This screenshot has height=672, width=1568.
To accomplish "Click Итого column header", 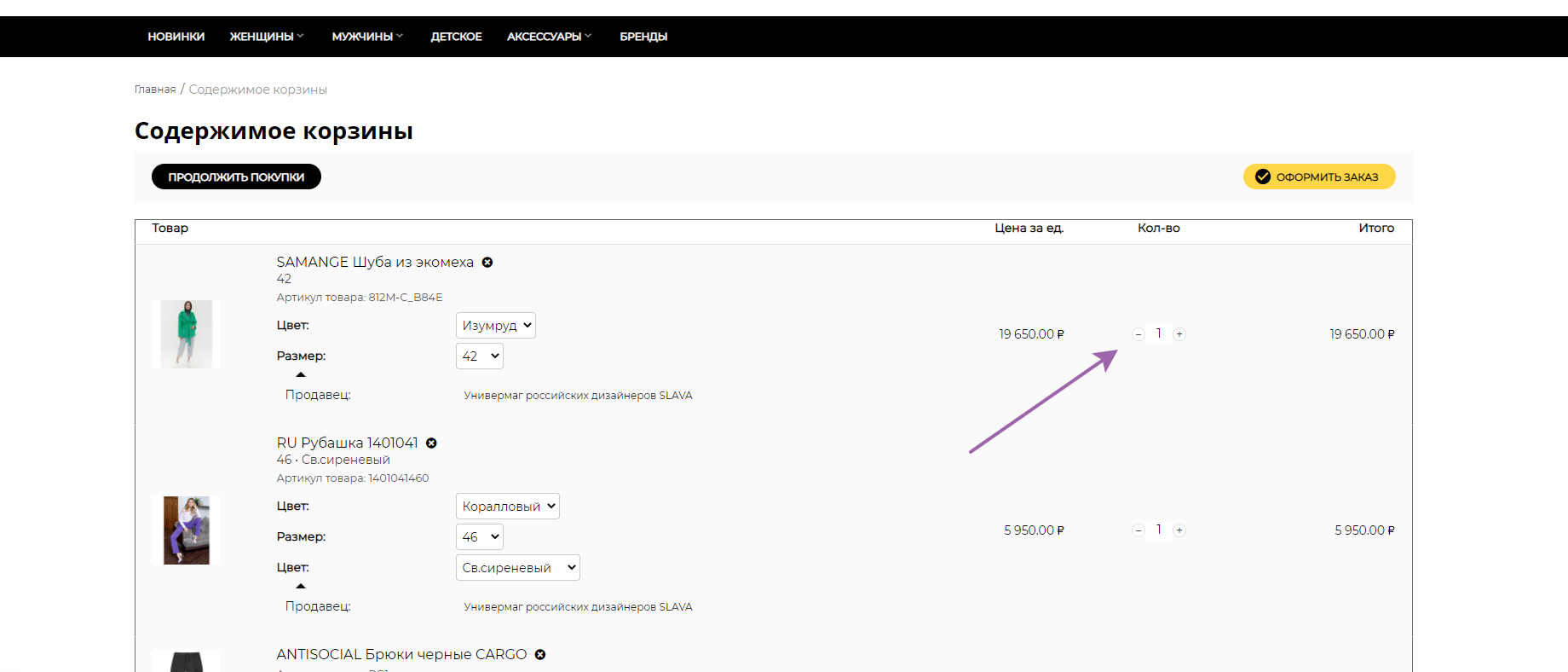I will [x=1376, y=228].
